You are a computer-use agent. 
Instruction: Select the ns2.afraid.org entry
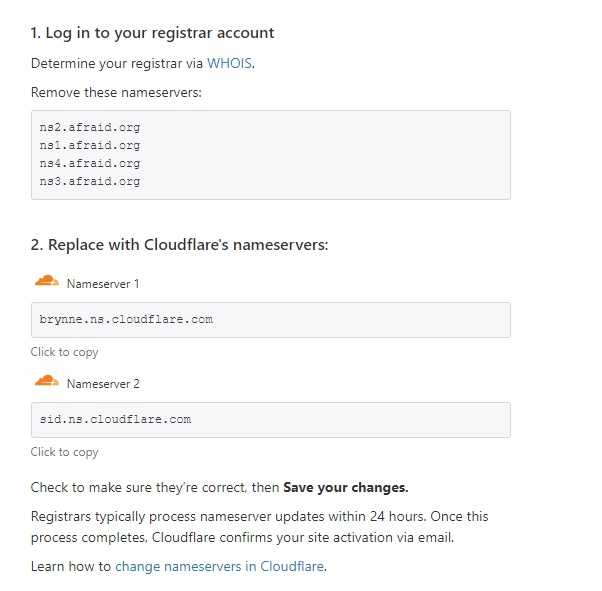point(90,127)
